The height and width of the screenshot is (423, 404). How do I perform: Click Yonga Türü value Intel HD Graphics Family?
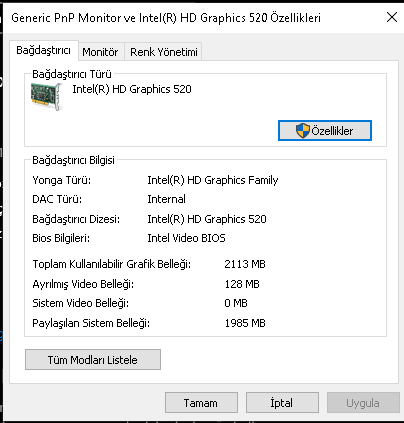213,180
